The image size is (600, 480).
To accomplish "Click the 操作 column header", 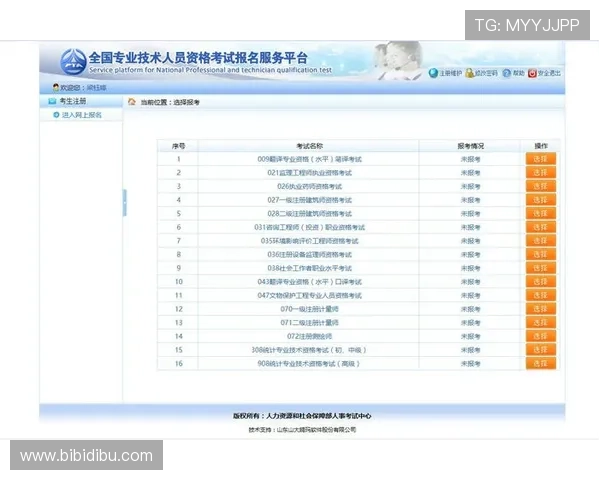I will pos(541,146).
